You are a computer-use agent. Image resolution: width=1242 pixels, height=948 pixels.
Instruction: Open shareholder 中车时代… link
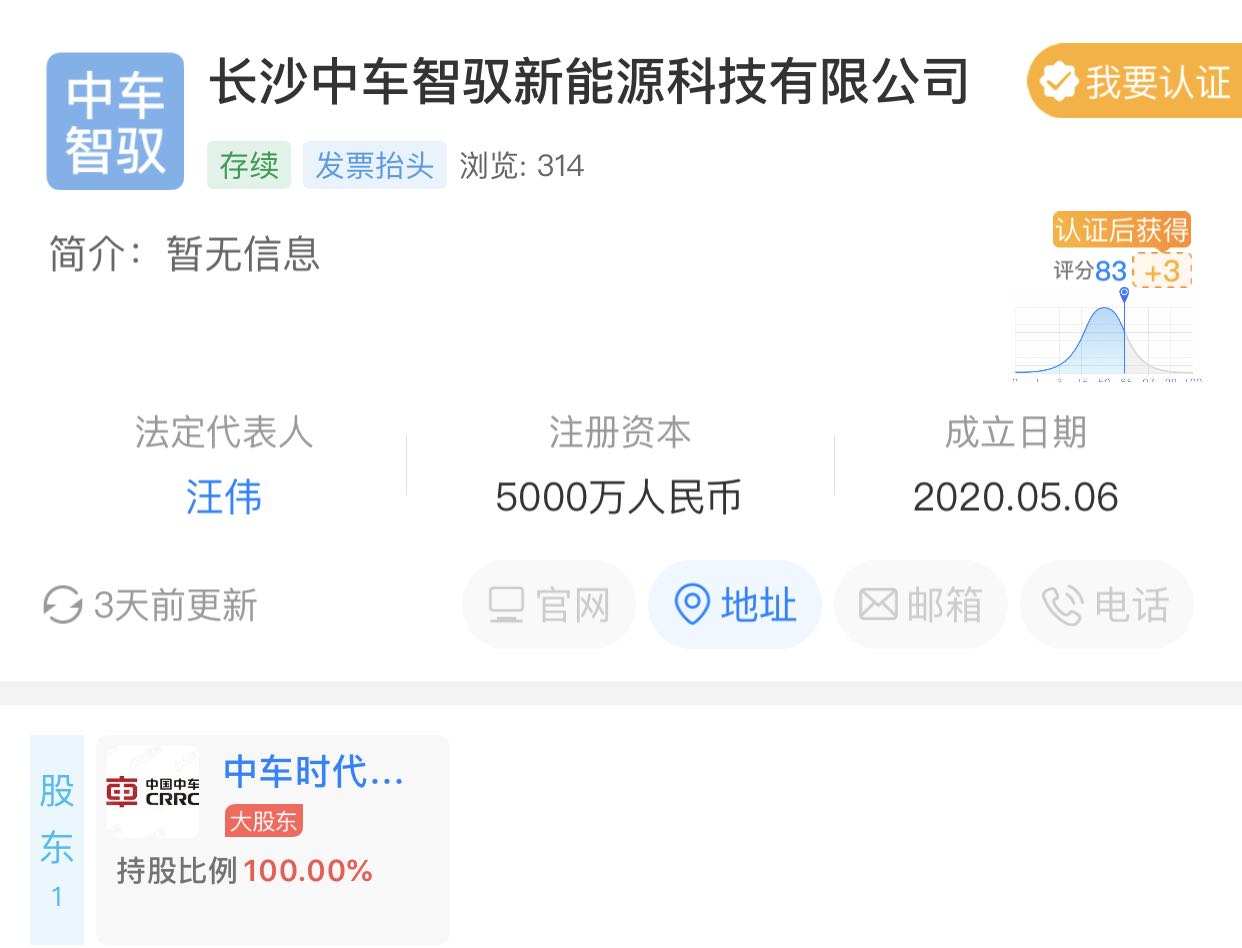pos(314,773)
